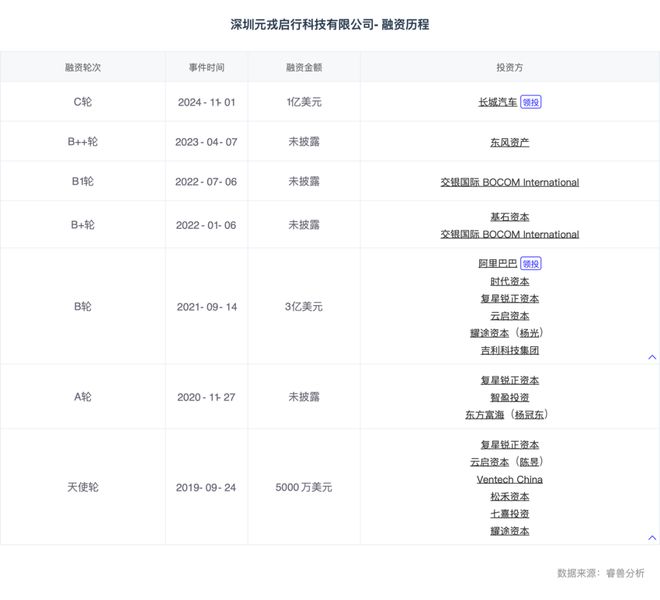The height and width of the screenshot is (600, 660).
Task: Click the 数据来源：睿兽分析 footer text
Action: pos(601,573)
